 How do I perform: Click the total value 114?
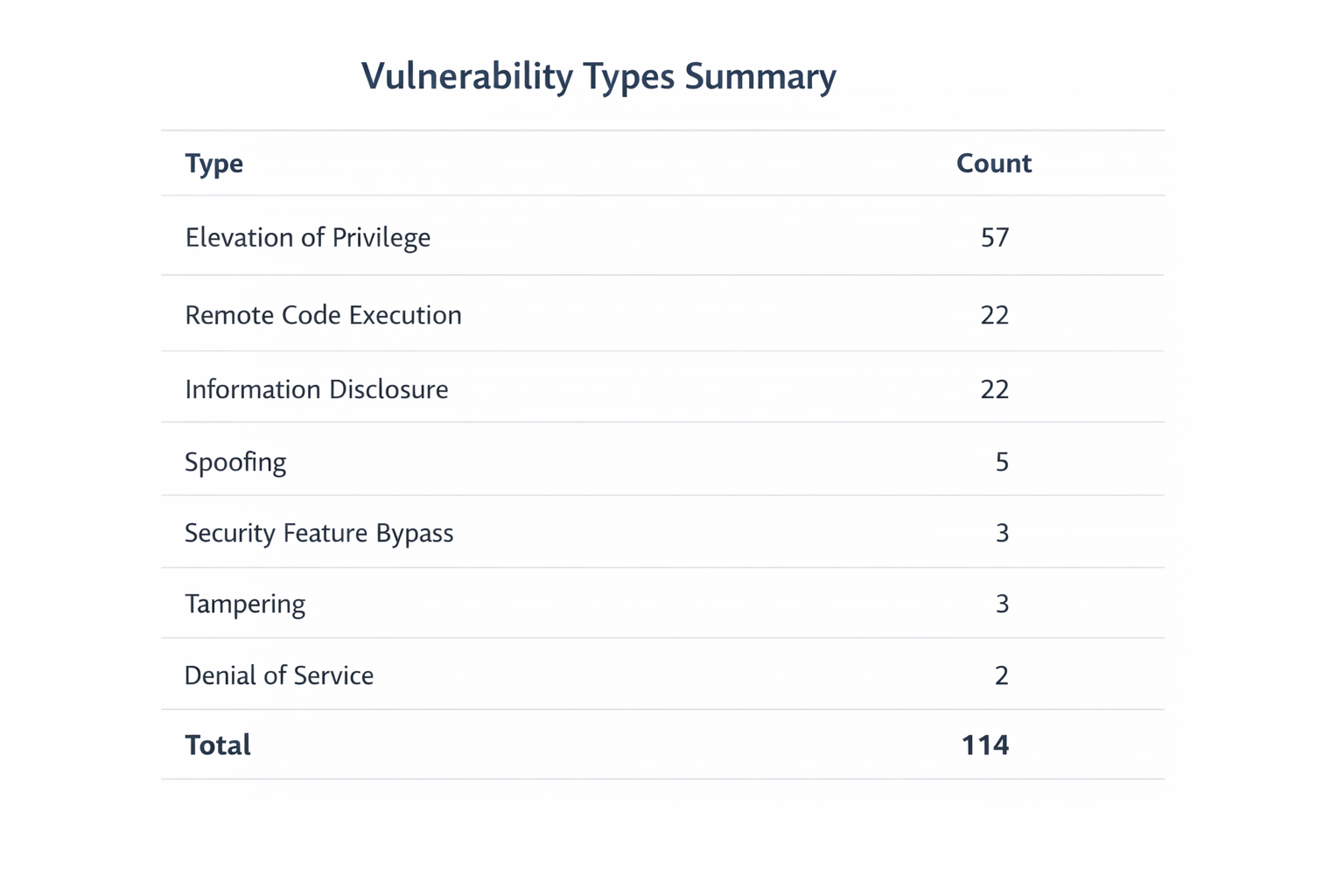pyautogui.click(x=985, y=745)
